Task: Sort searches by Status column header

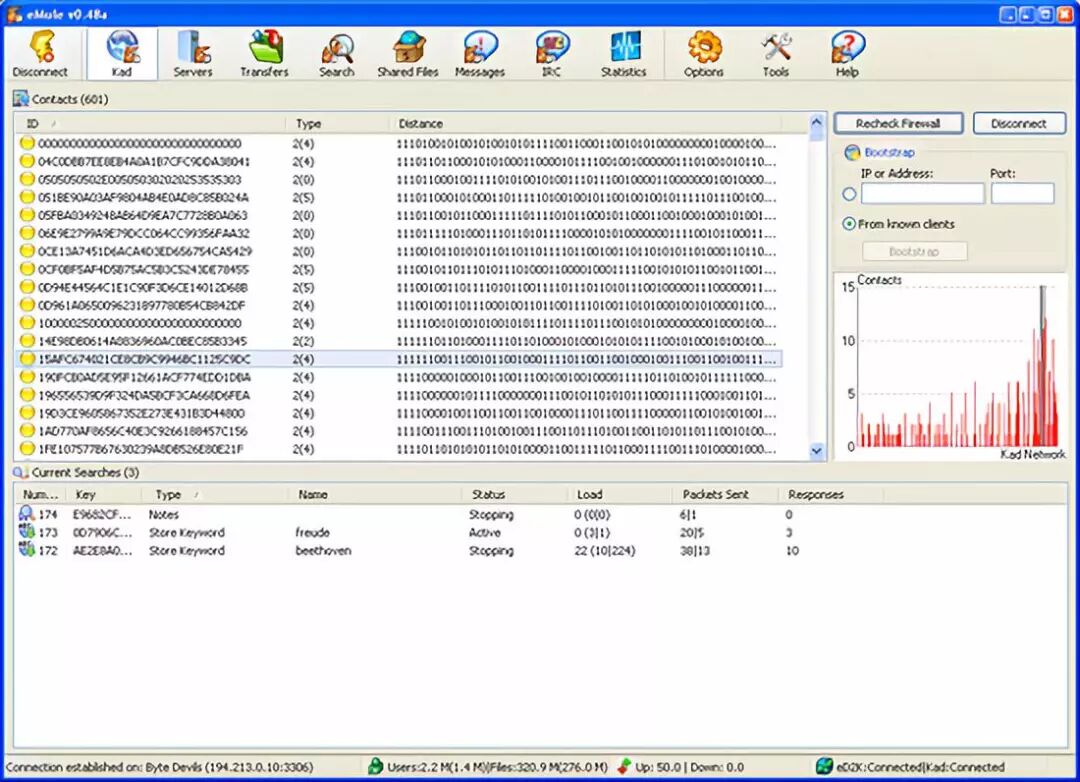Action: pyautogui.click(x=515, y=494)
